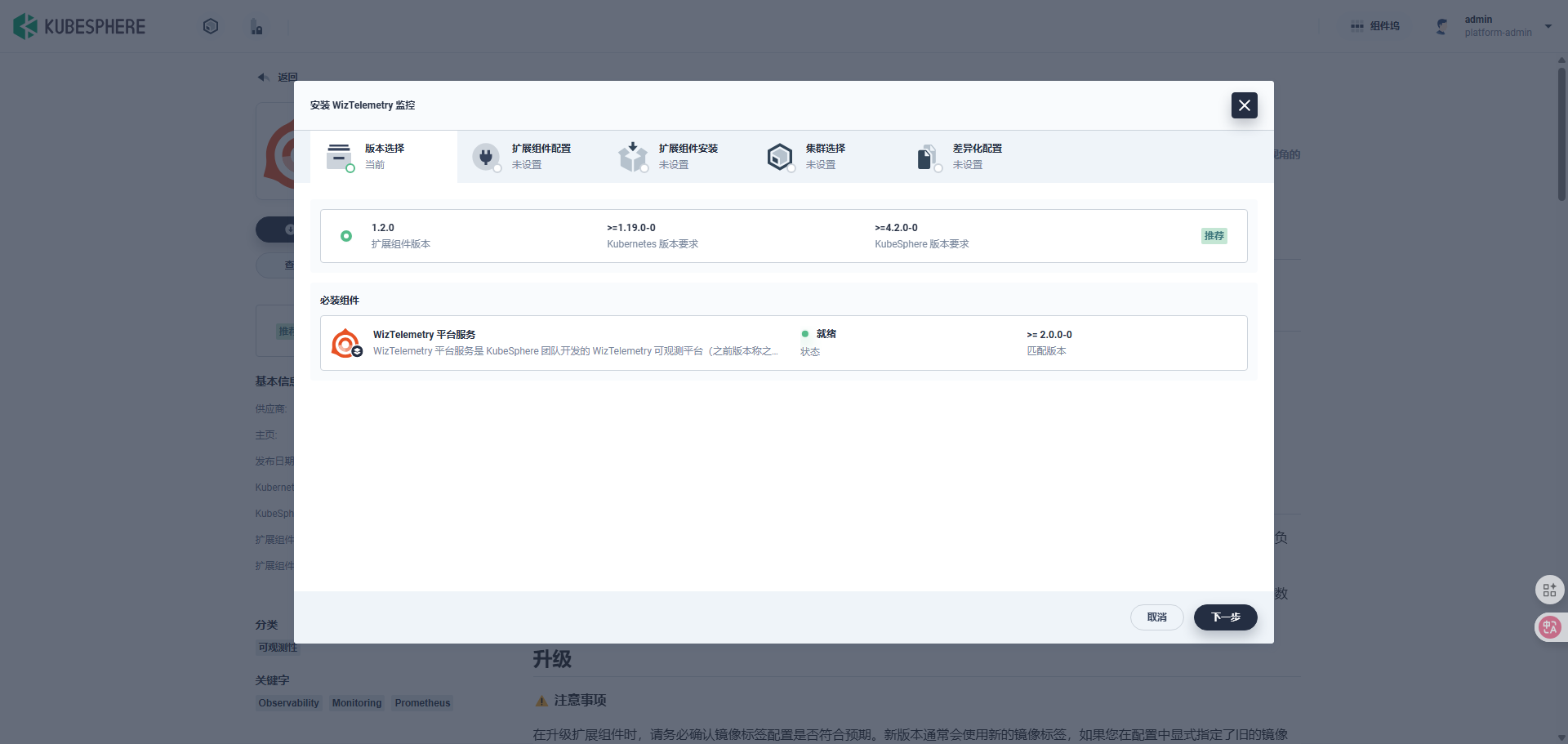Select the 扩展组件配置 step tab
1568x744 pixels.
pyautogui.click(x=531, y=157)
